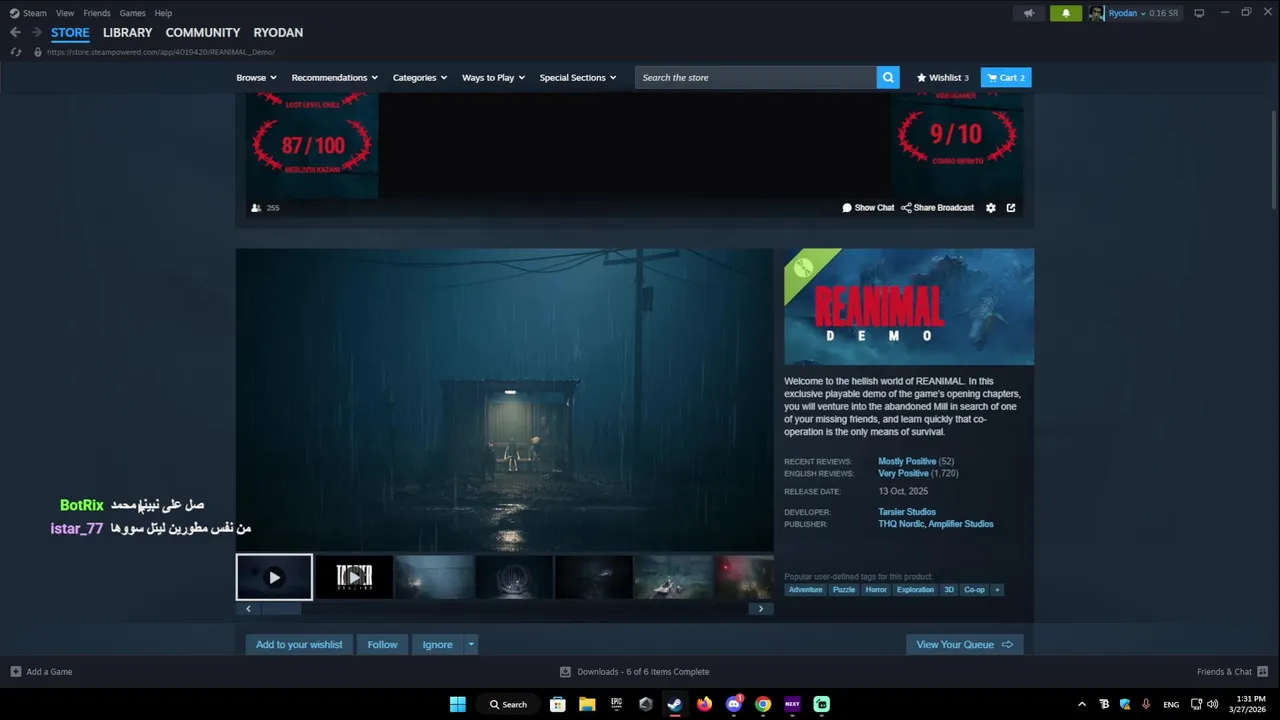Switch to the RYODAN profile tab
This screenshot has height=720, width=1280.
point(278,33)
